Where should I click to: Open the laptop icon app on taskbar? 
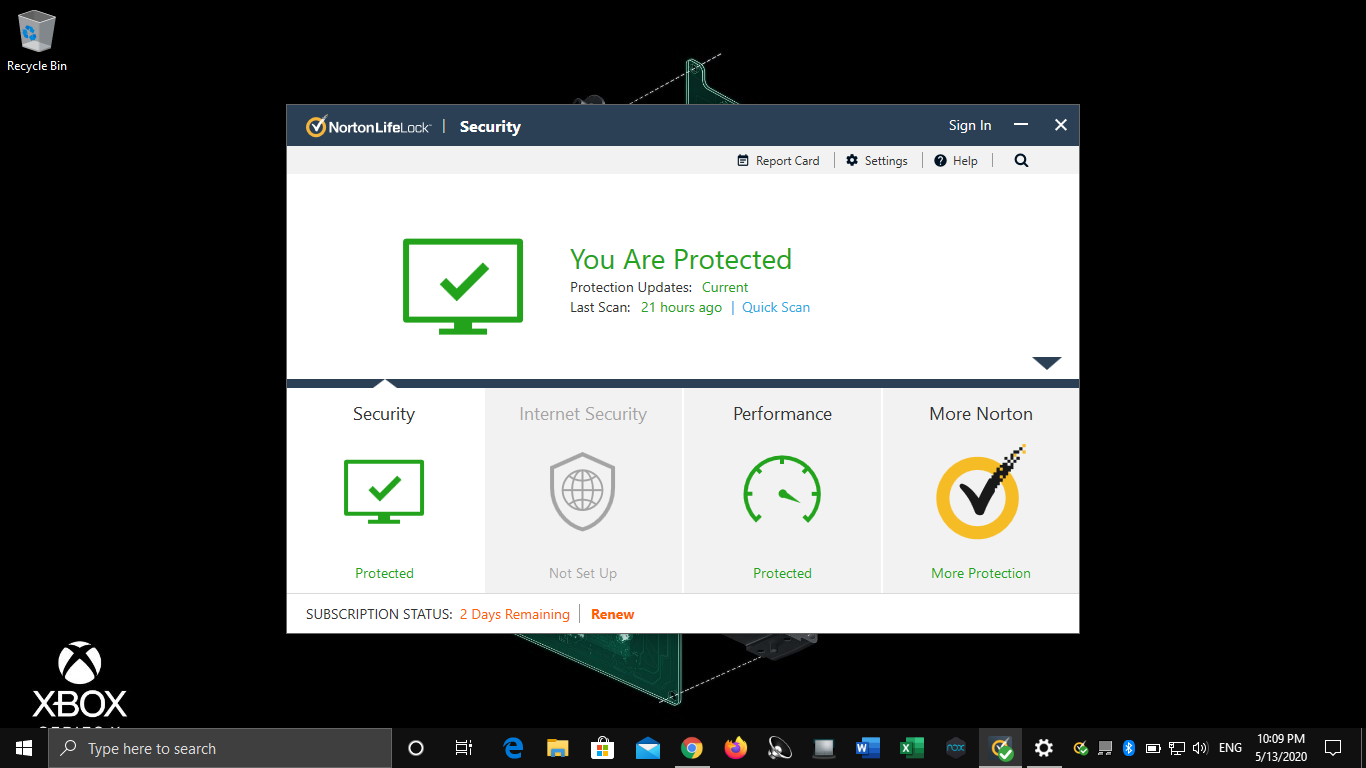(x=824, y=748)
